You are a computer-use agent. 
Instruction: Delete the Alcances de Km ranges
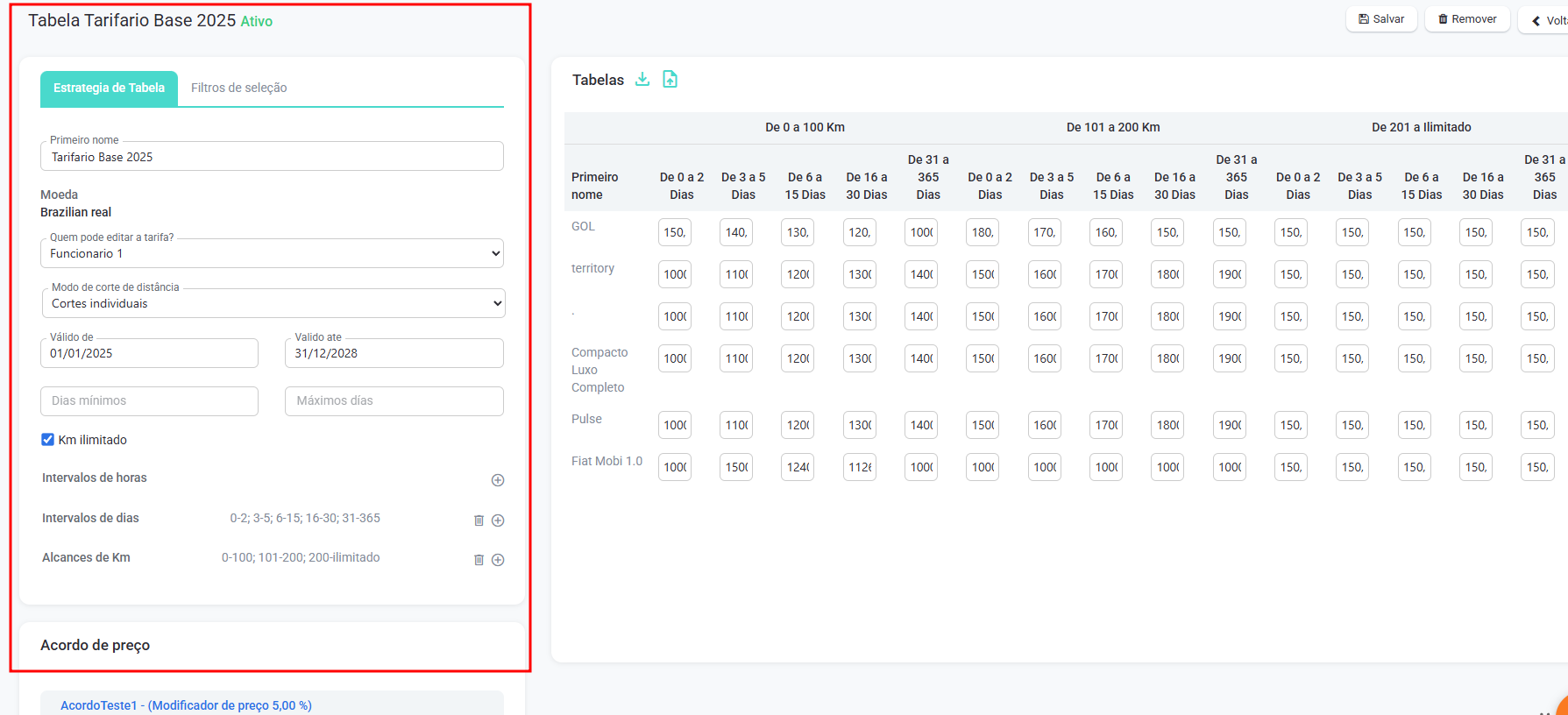coord(479,560)
